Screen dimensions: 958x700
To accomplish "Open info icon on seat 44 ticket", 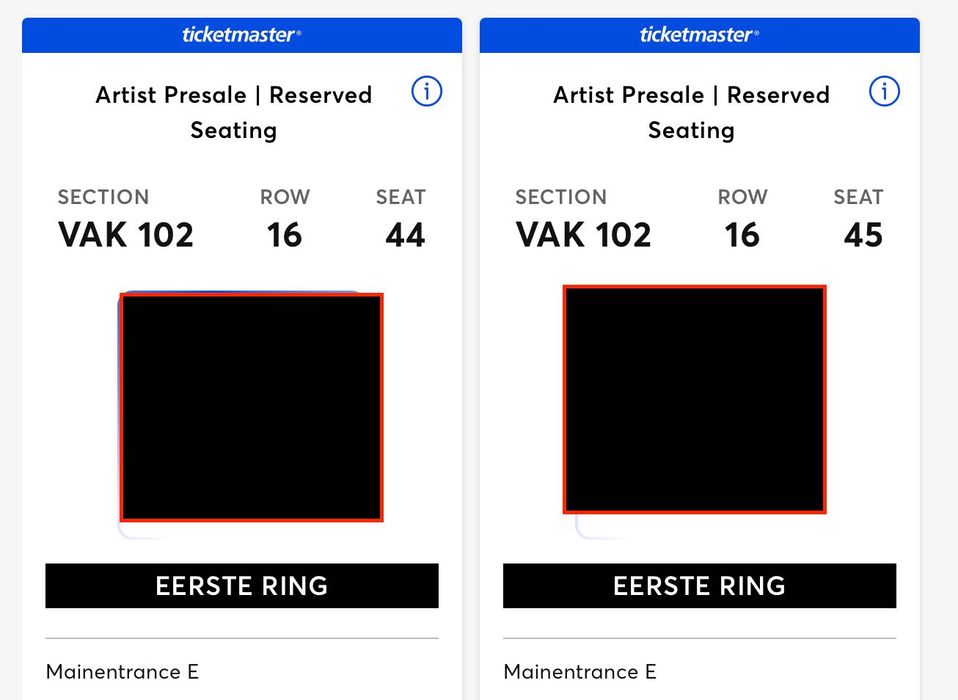I will click(x=427, y=92).
